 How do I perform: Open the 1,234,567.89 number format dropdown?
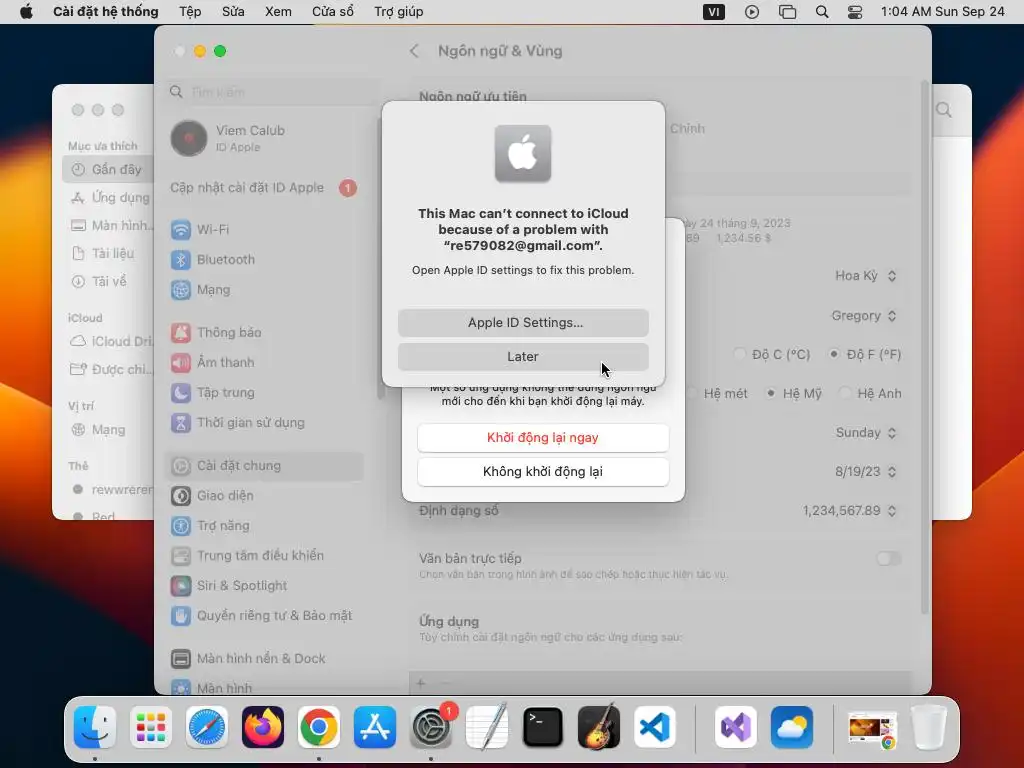coord(850,511)
